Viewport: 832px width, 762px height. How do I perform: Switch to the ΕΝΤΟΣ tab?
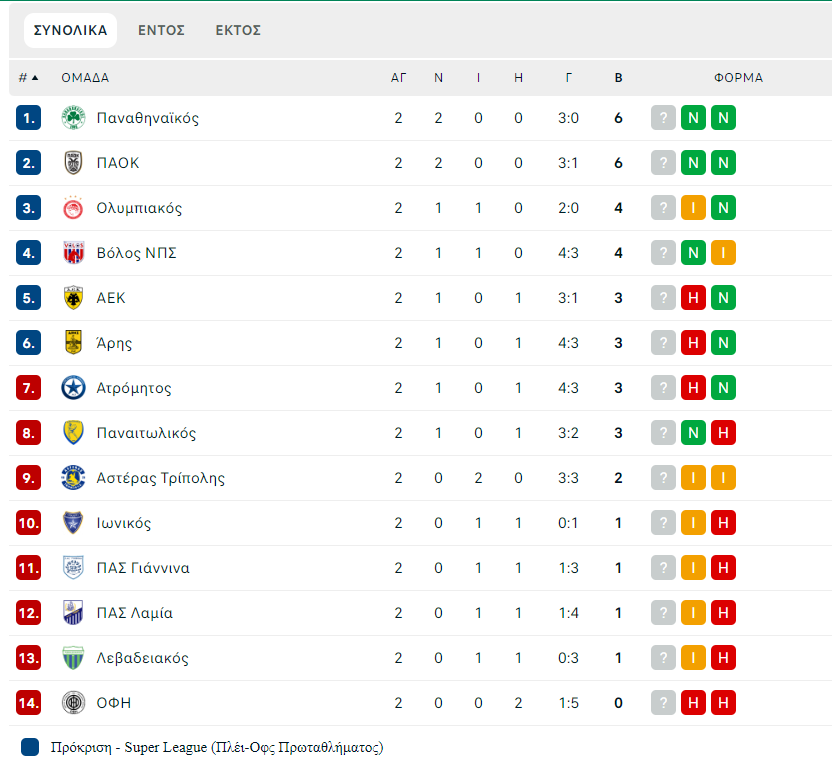click(x=161, y=30)
